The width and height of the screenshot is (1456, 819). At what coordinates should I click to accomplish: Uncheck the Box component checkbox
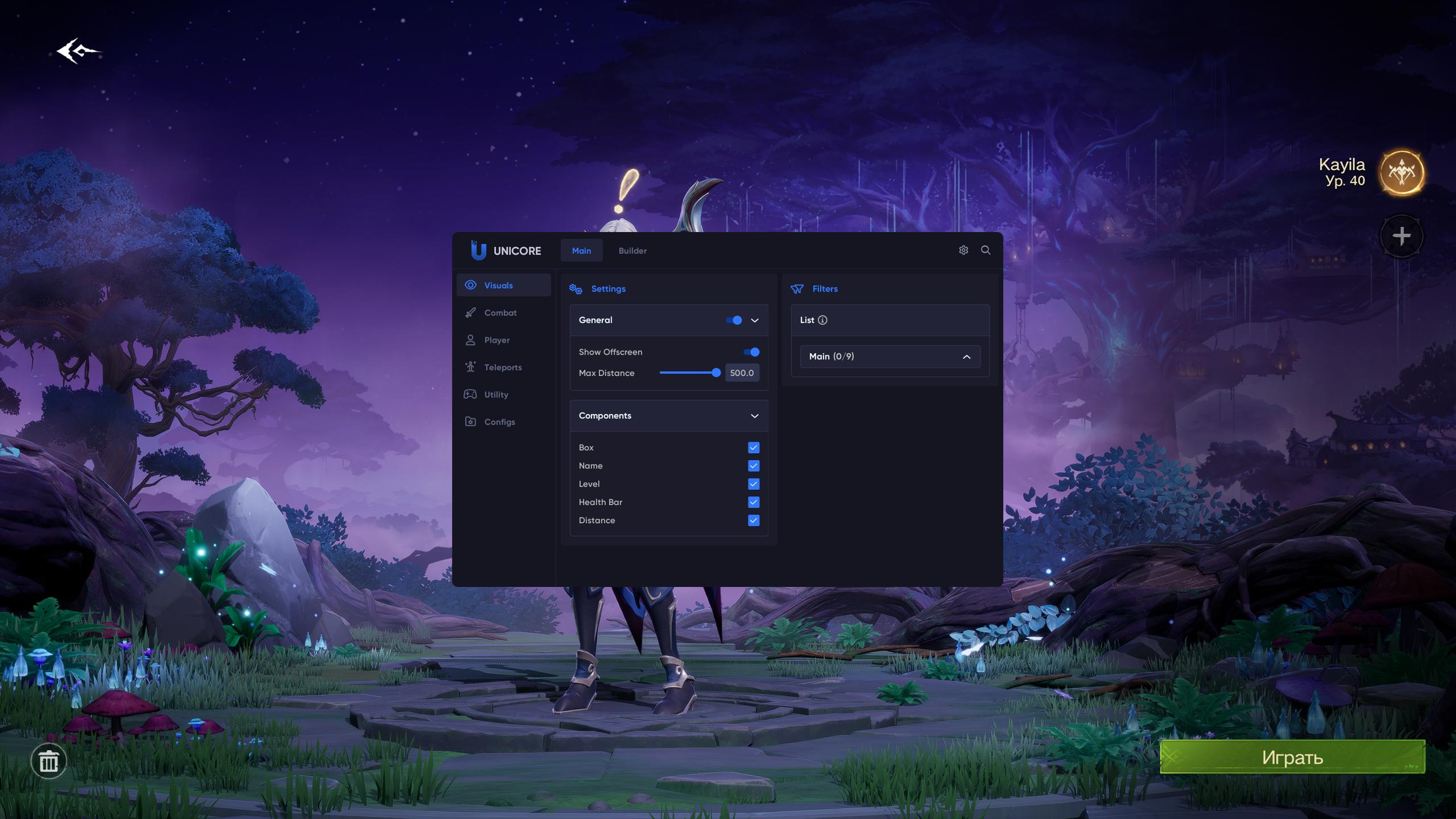[x=753, y=447]
